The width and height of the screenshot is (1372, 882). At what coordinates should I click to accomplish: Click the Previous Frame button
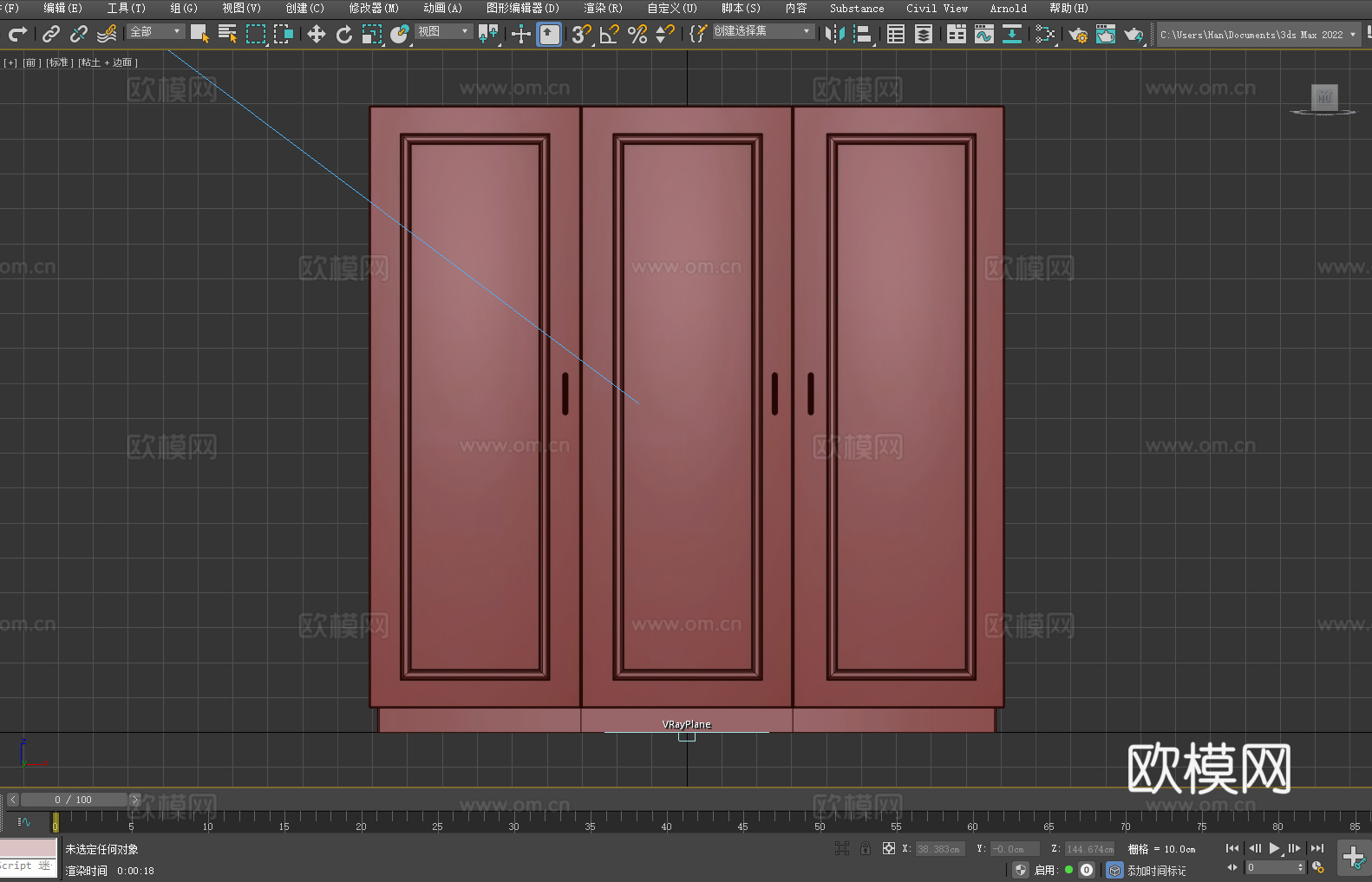[1254, 848]
